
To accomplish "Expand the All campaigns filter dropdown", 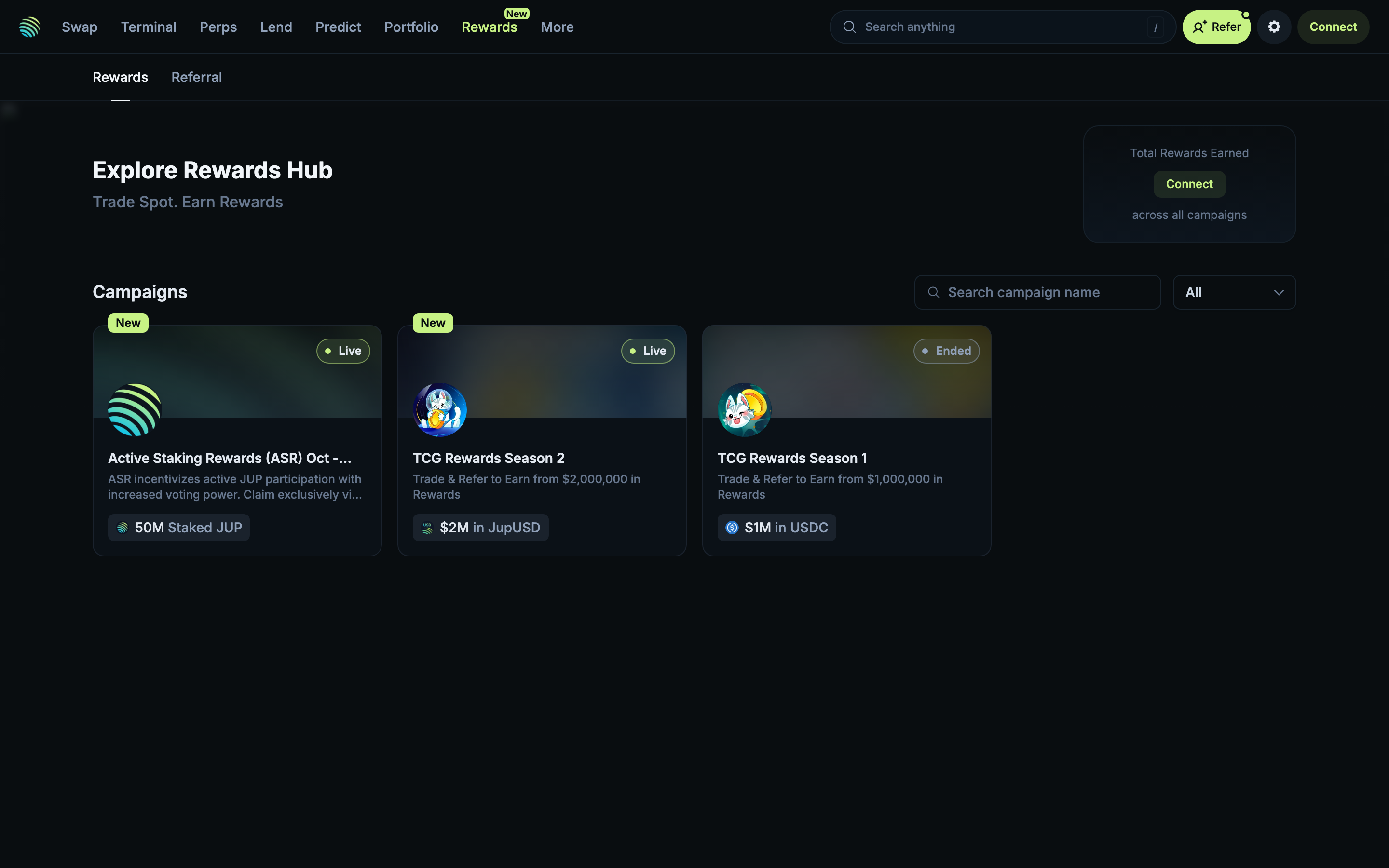I will tap(1234, 292).
